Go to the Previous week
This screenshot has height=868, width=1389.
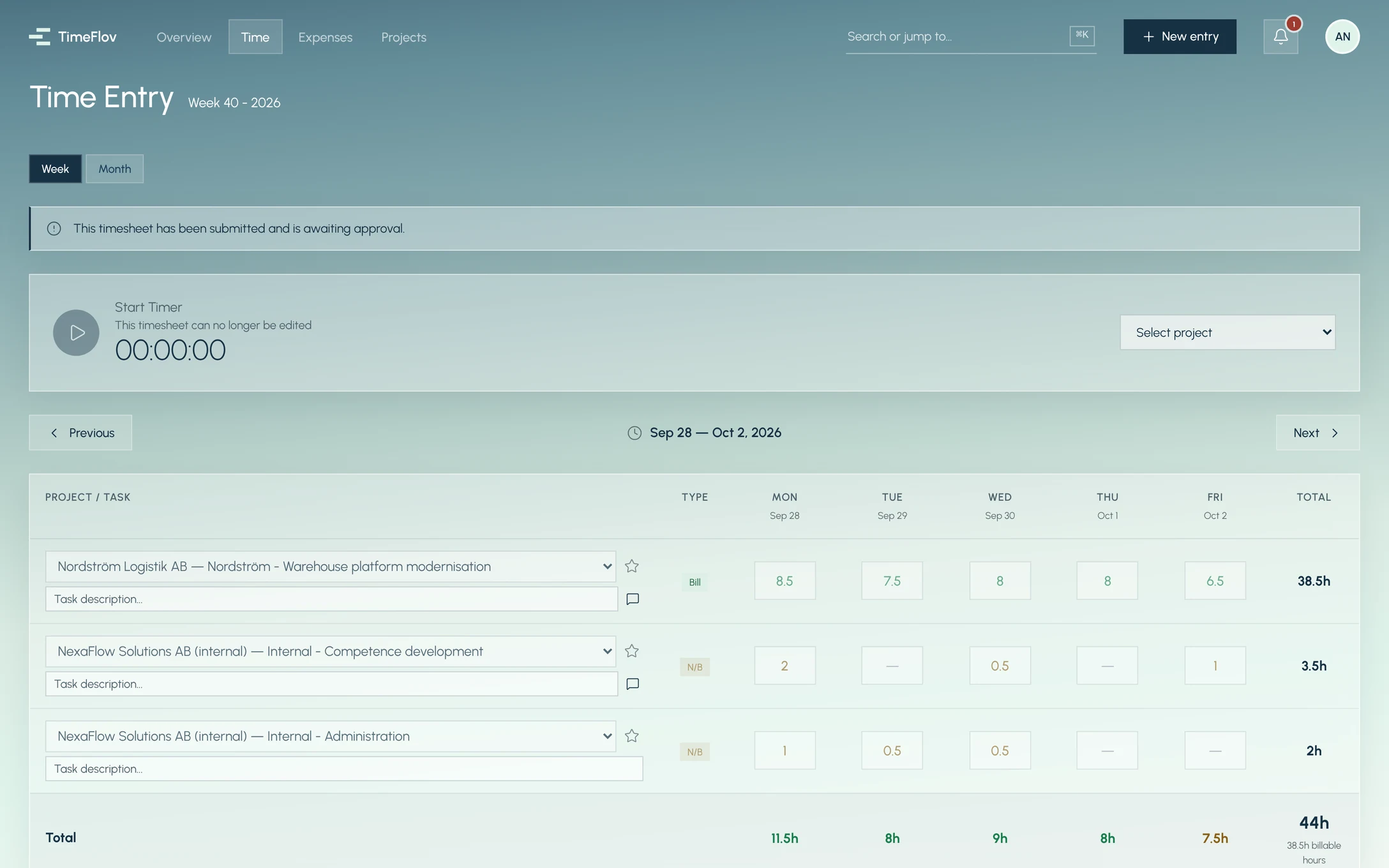click(80, 433)
